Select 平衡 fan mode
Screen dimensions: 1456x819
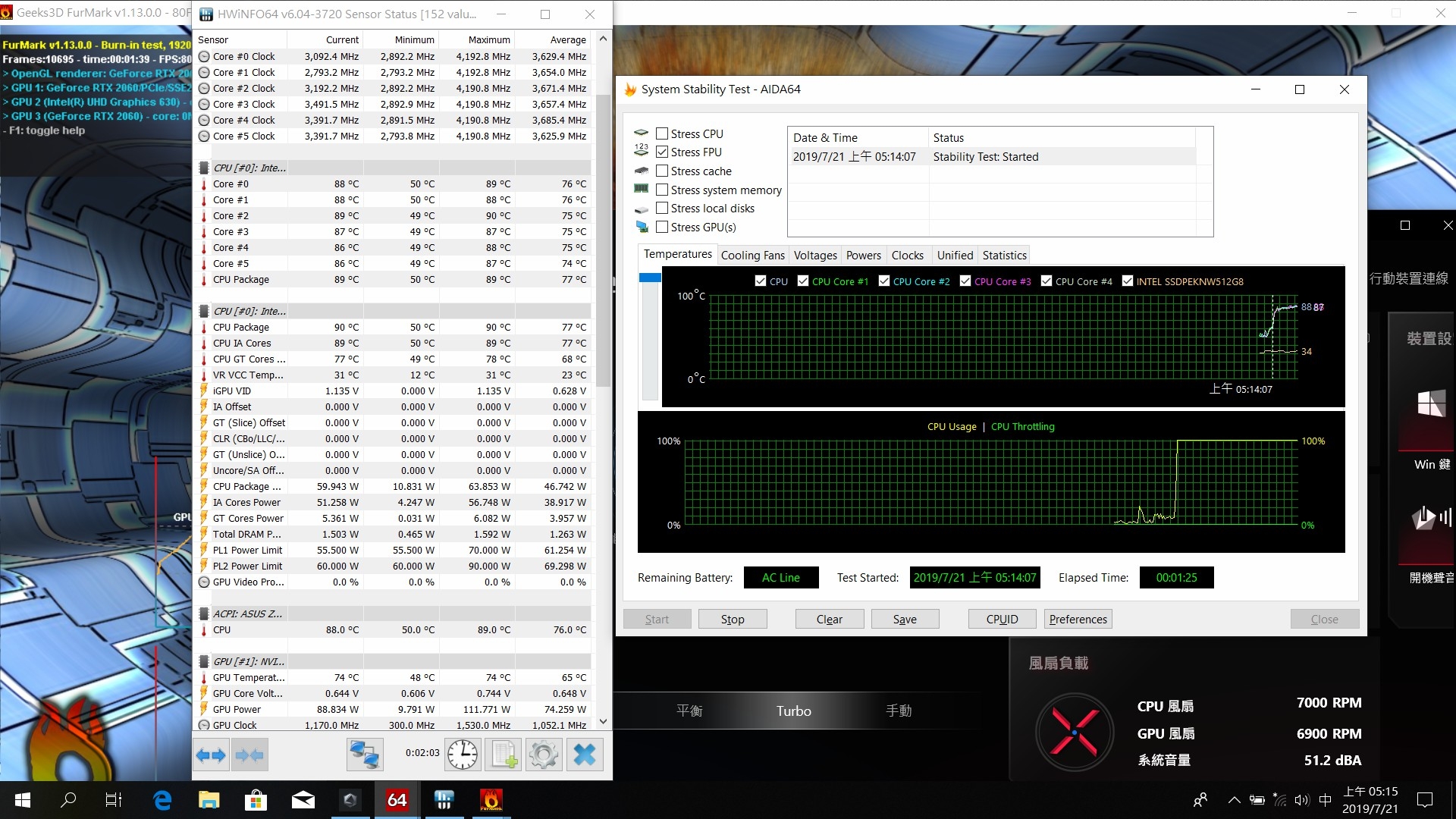click(x=689, y=711)
